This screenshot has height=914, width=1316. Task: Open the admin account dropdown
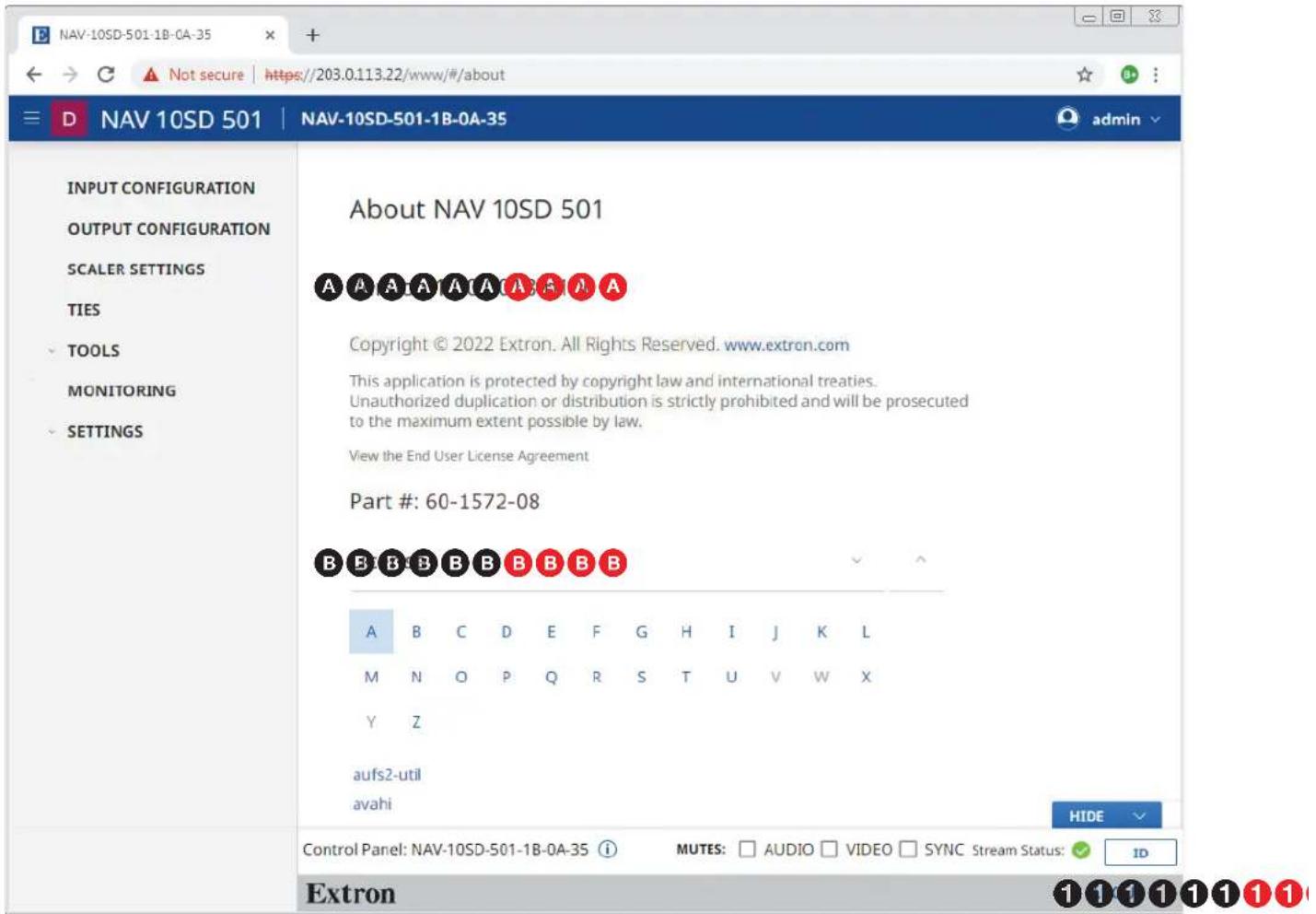coord(1110,119)
